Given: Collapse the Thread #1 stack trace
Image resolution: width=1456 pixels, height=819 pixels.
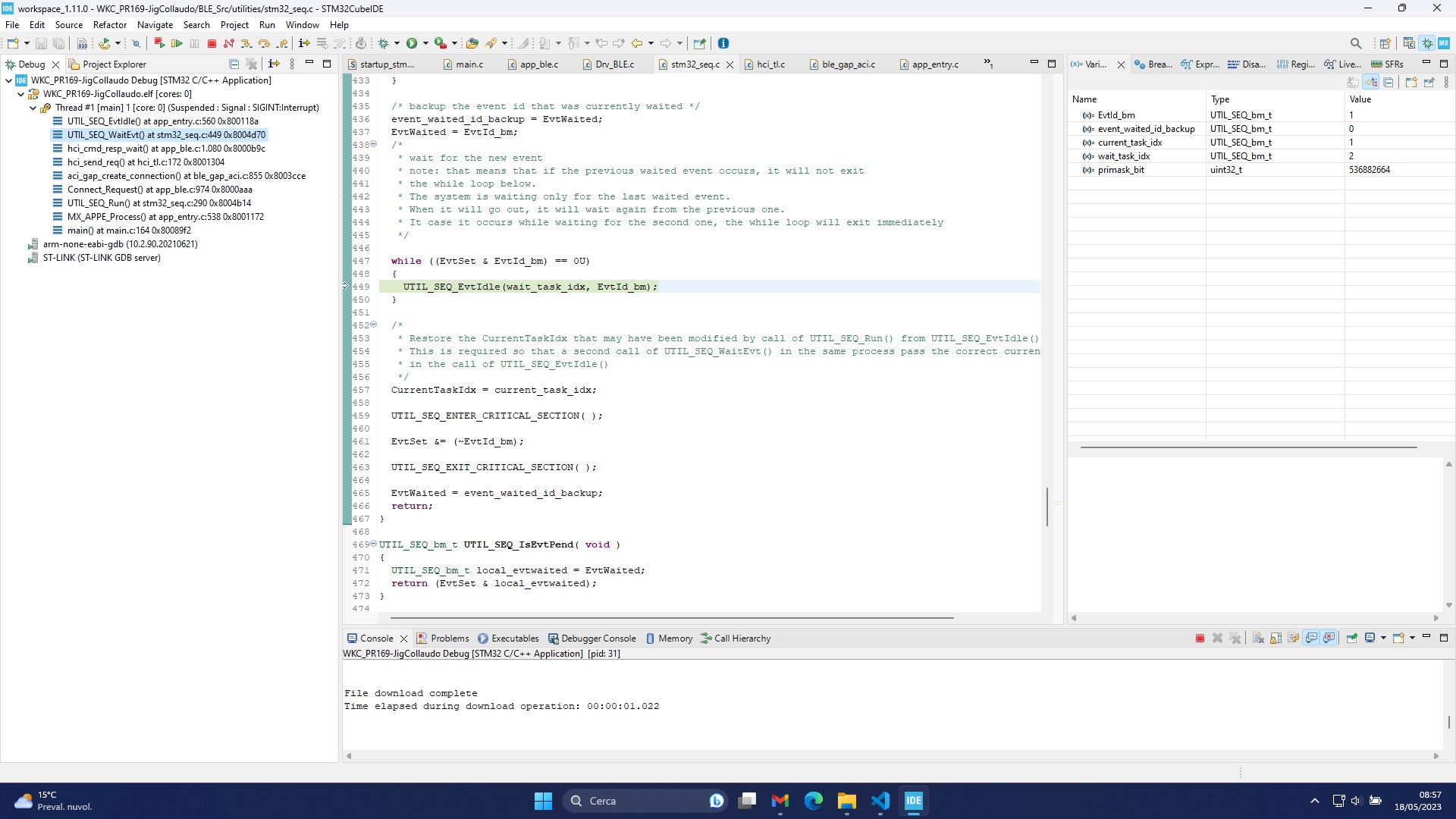Looking at the screenshot, I should click(x=32, y=107).
